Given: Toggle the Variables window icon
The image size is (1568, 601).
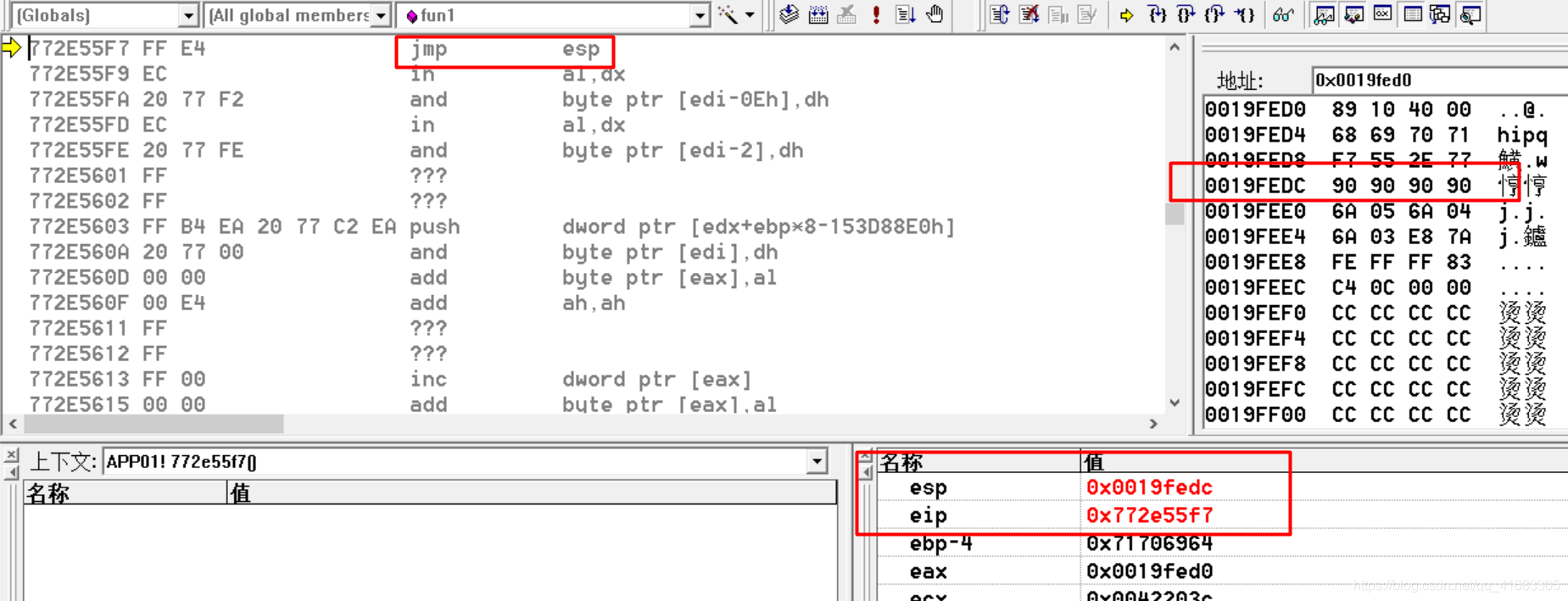Looking at the screenshot, I should [x=1353, y=14].
